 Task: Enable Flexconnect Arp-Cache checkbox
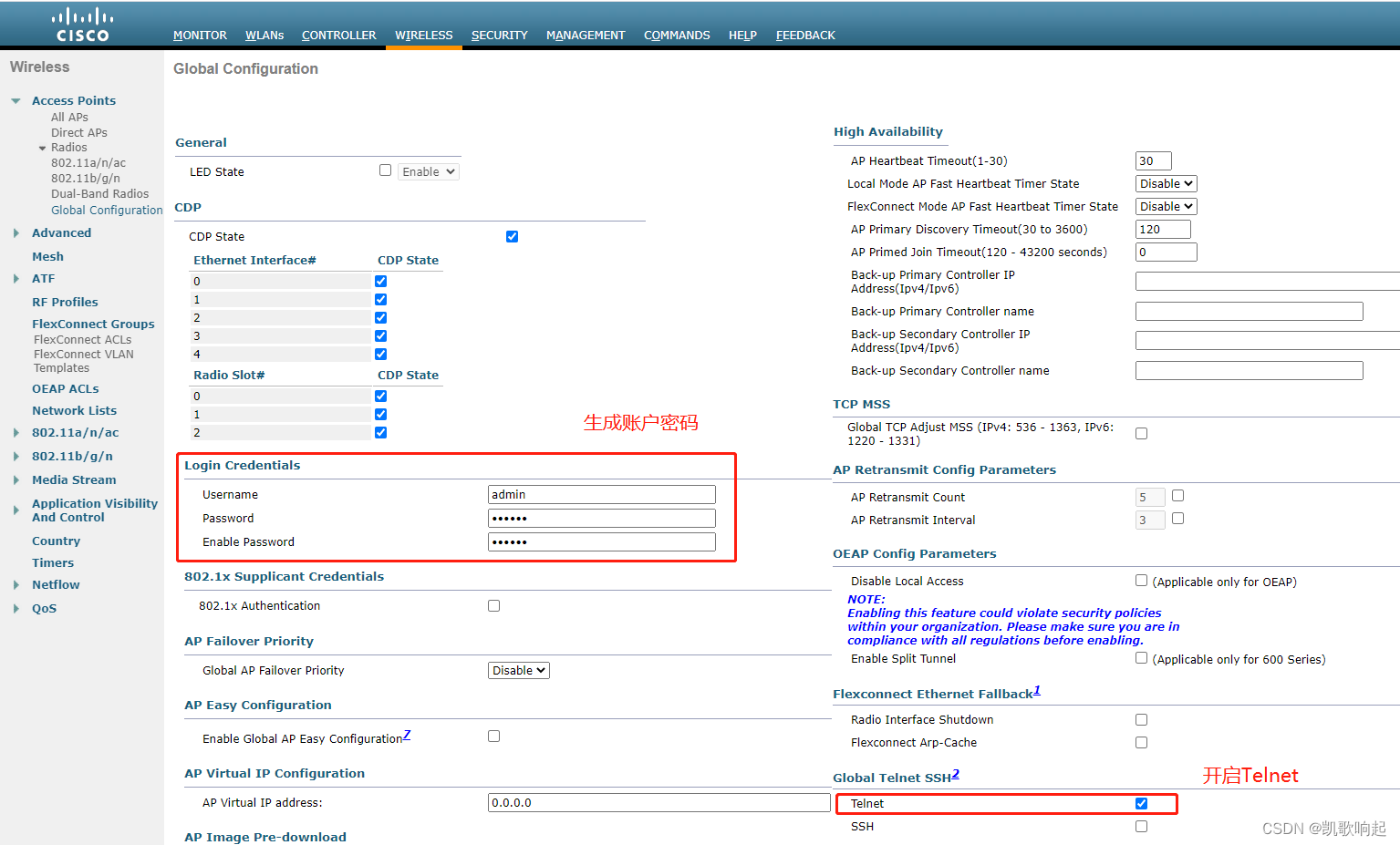(1141, 743)
